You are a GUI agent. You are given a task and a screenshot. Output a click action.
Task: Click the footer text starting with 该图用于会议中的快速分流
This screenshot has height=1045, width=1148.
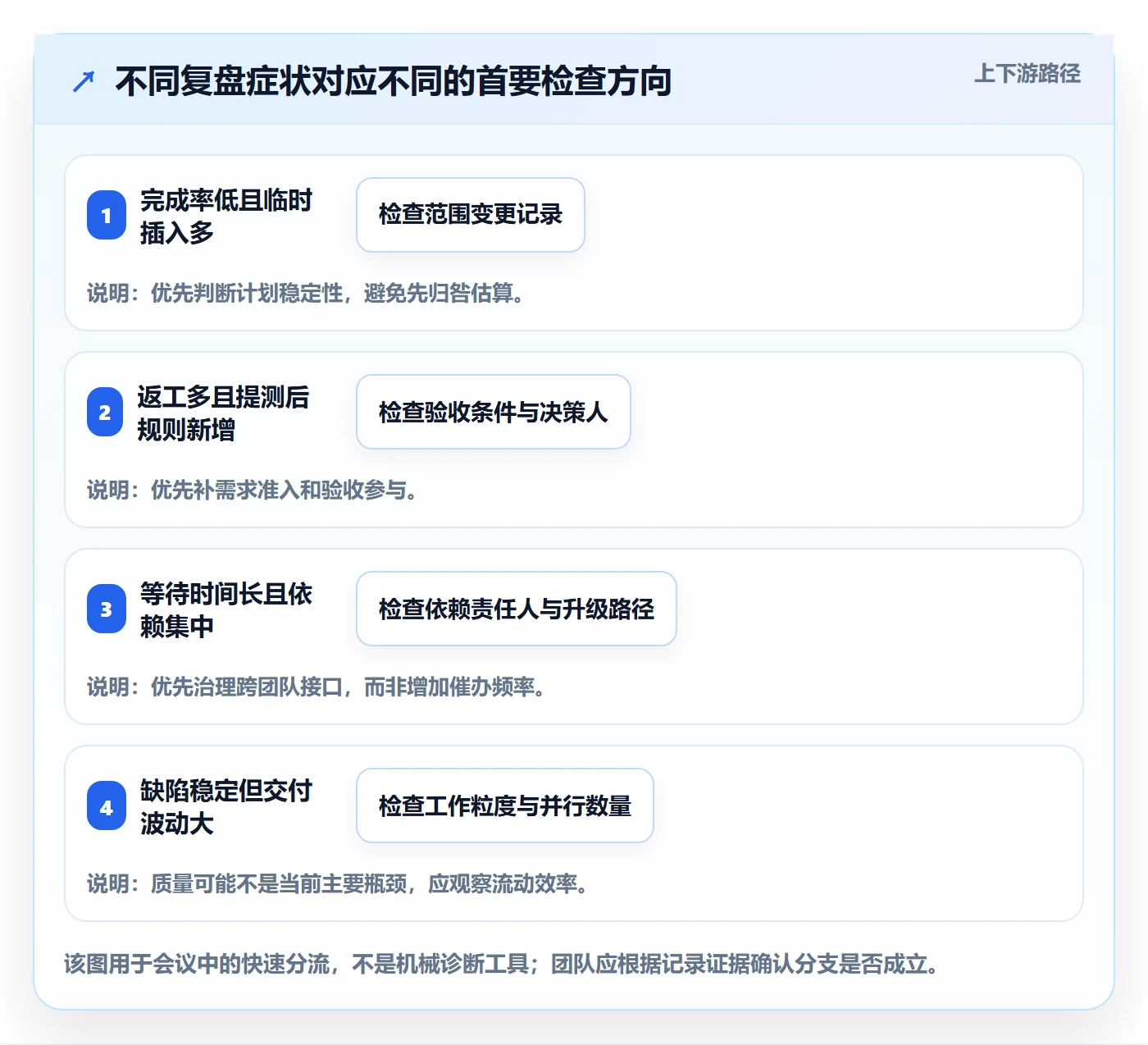(502, 963)
